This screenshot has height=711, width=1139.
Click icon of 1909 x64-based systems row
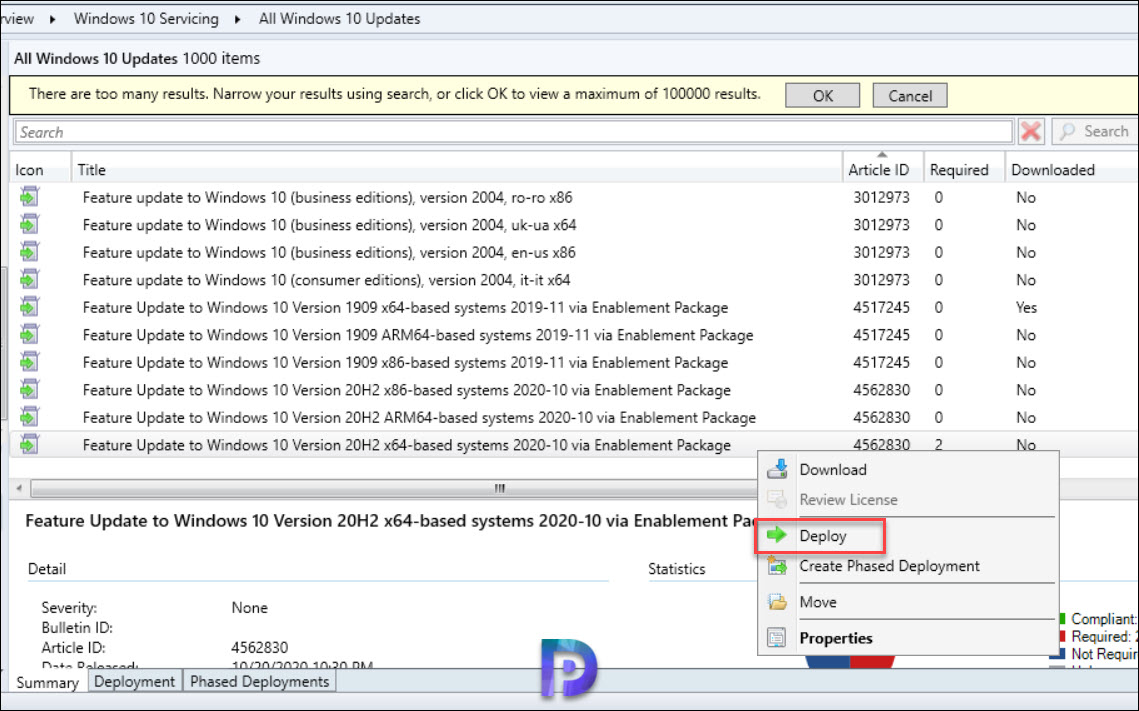[x=29, y=307]
